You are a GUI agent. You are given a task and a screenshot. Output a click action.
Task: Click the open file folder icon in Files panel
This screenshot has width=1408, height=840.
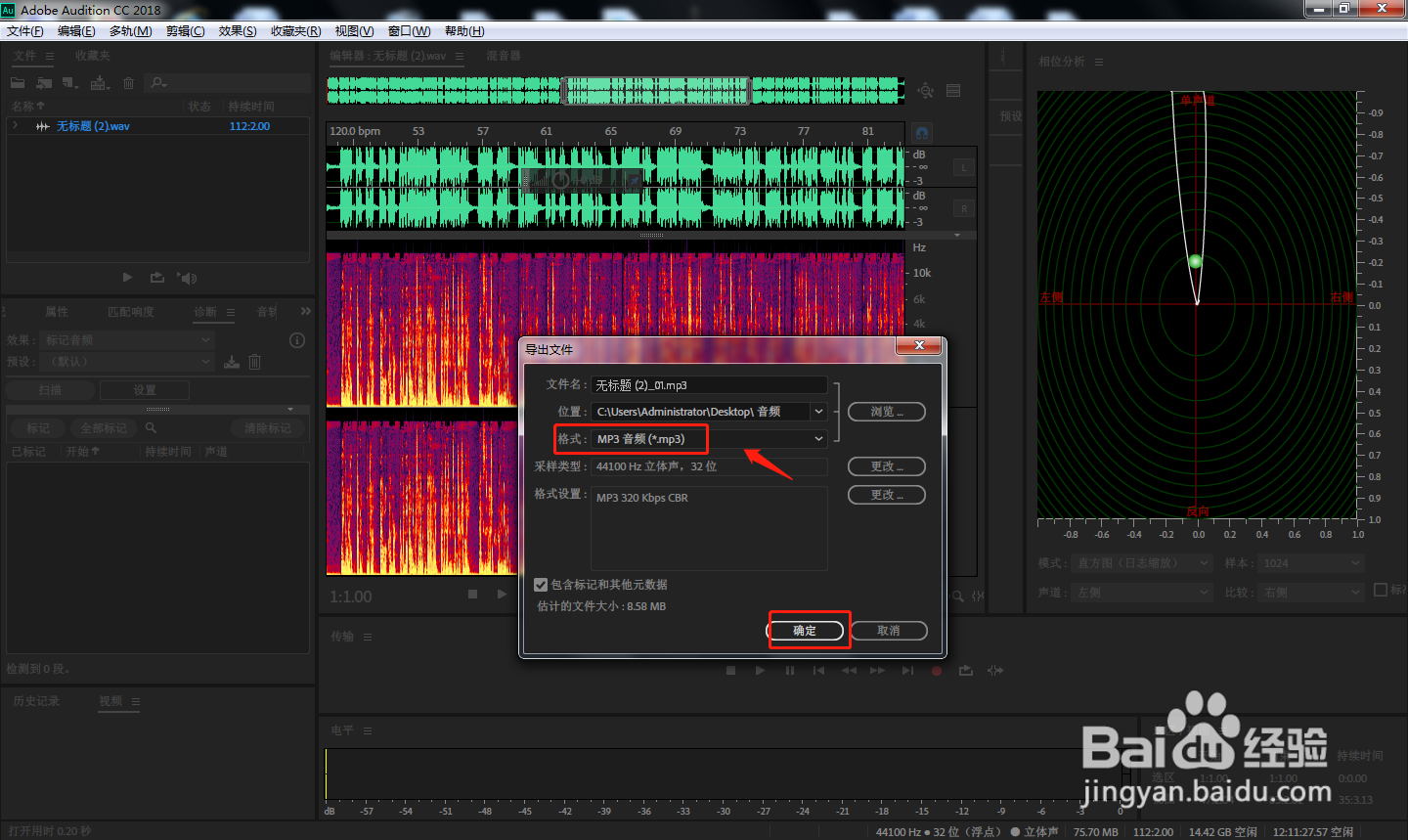pyautogui.click(x=18, y=83)
